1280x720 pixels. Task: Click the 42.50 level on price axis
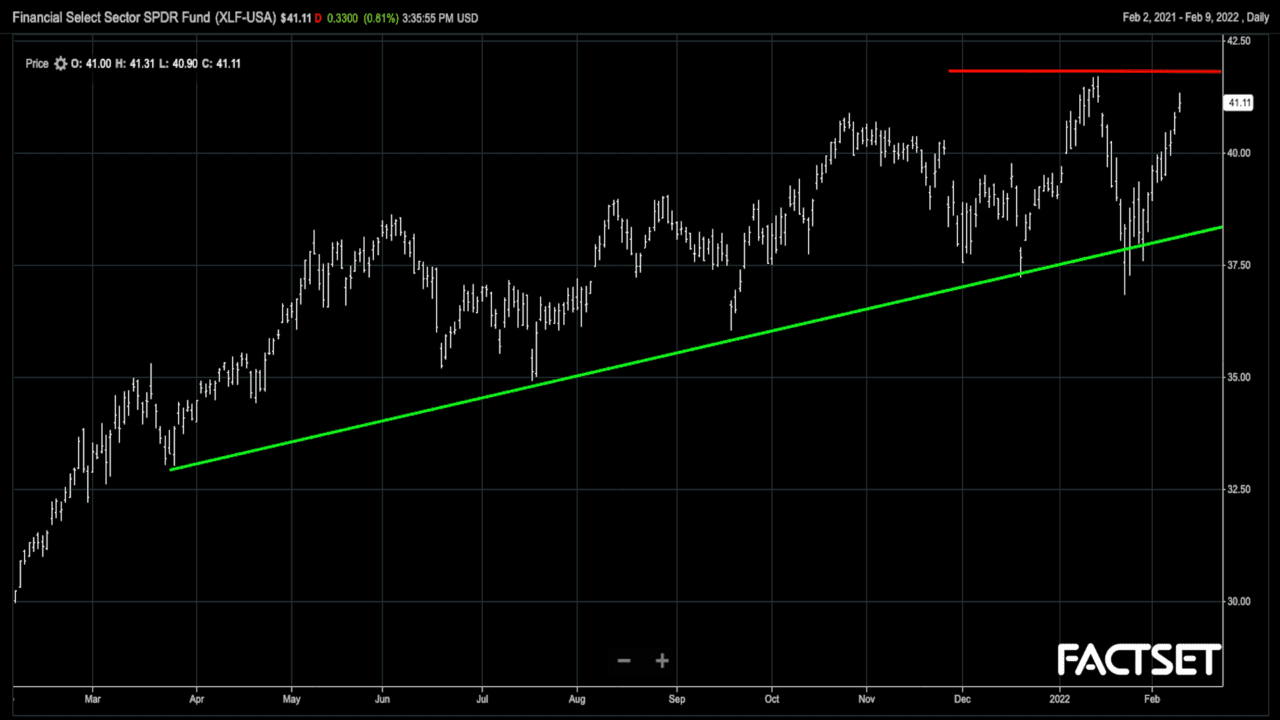point(1238,41)
